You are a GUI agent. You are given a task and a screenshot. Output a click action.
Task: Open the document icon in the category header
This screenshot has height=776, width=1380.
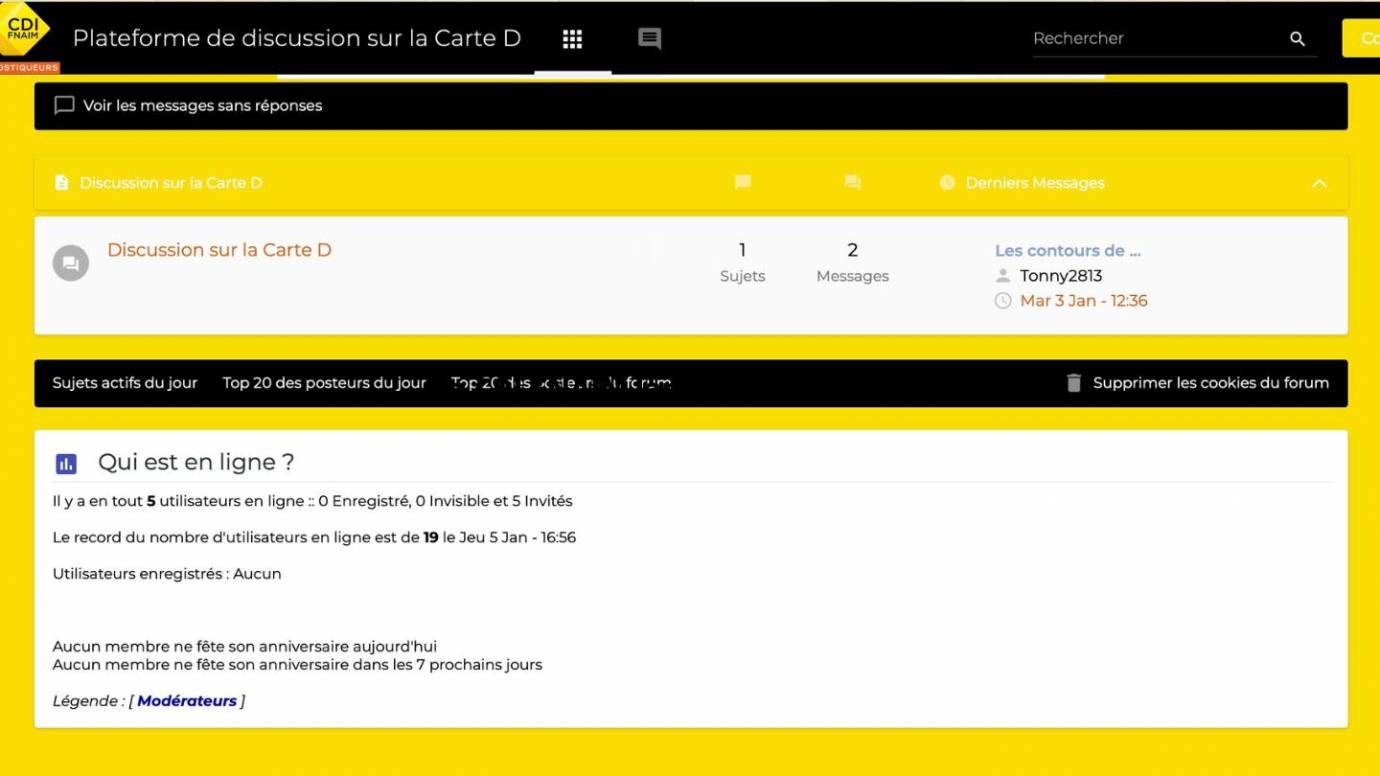(x=61, y=182)
